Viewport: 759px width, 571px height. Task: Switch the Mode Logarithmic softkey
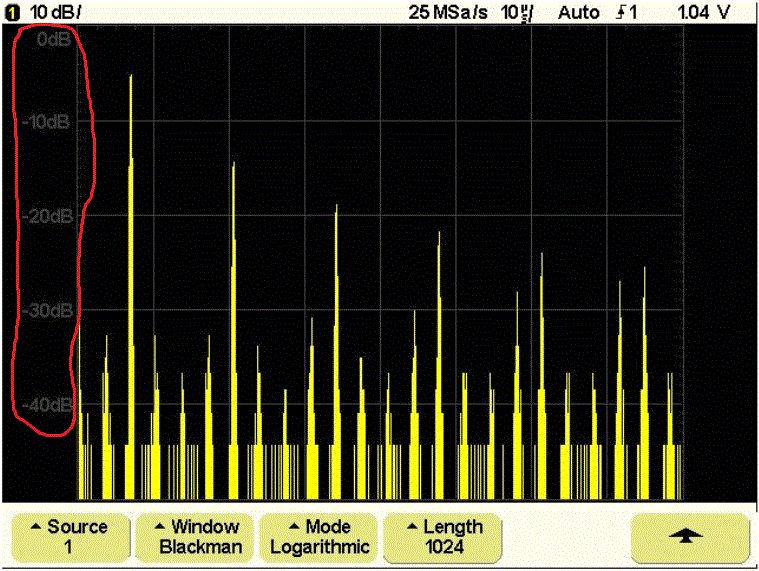319,538
